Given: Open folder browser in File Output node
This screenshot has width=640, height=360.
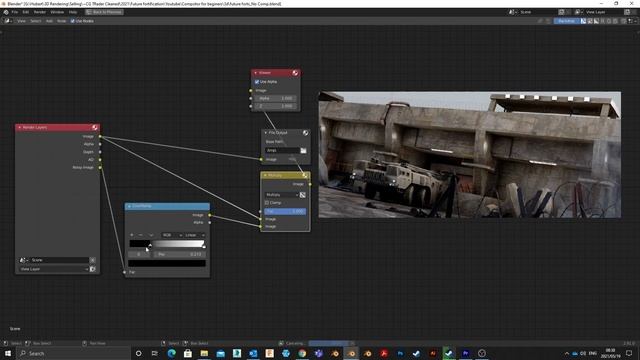Looking at the screenshot, I should click(303, 151).
